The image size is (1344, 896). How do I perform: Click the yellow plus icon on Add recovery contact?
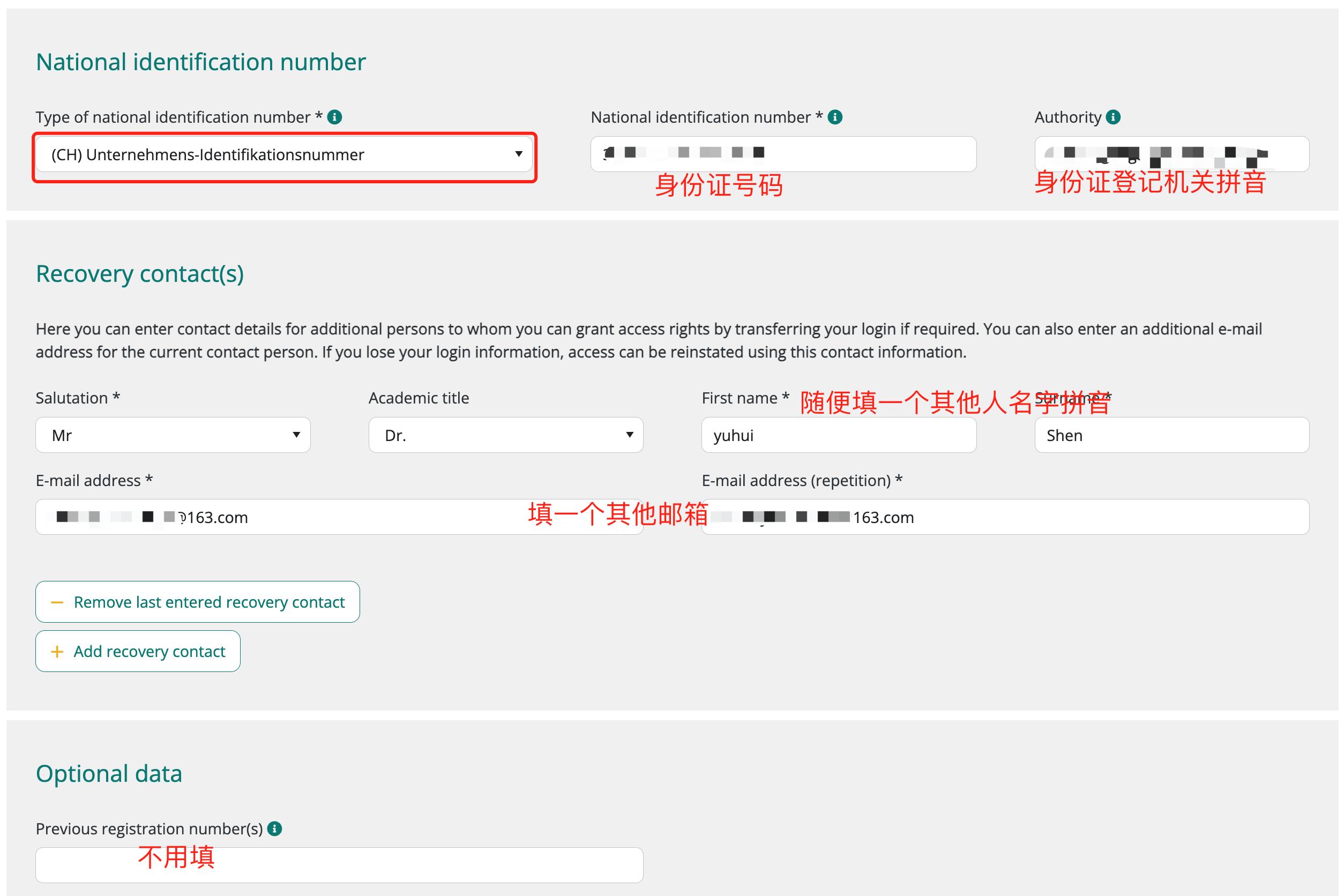tap(57, 652)
